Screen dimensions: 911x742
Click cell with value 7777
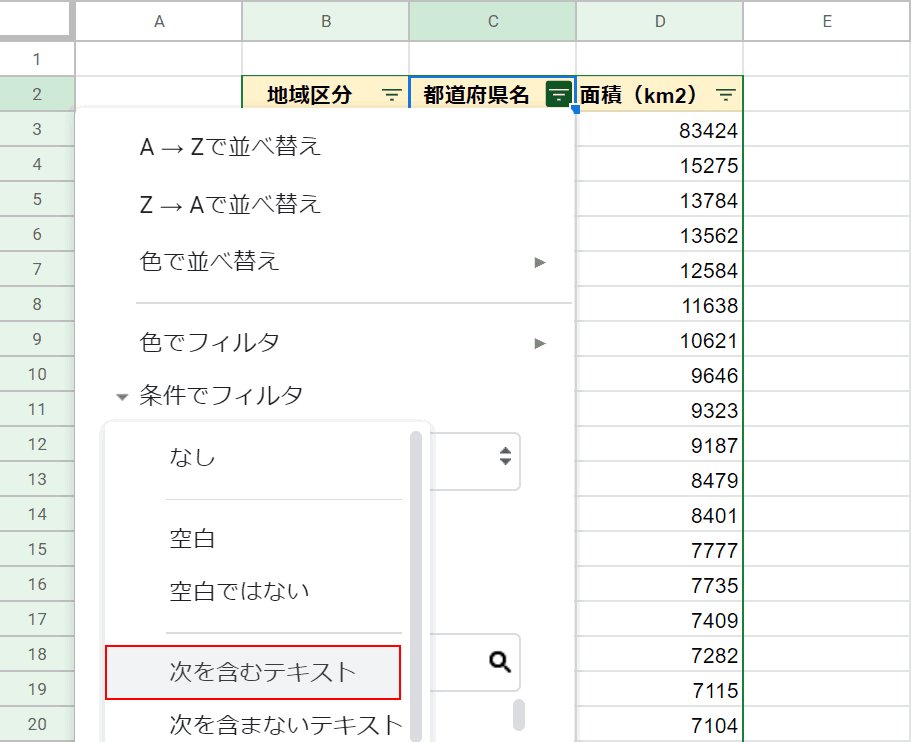coord(660,549)
